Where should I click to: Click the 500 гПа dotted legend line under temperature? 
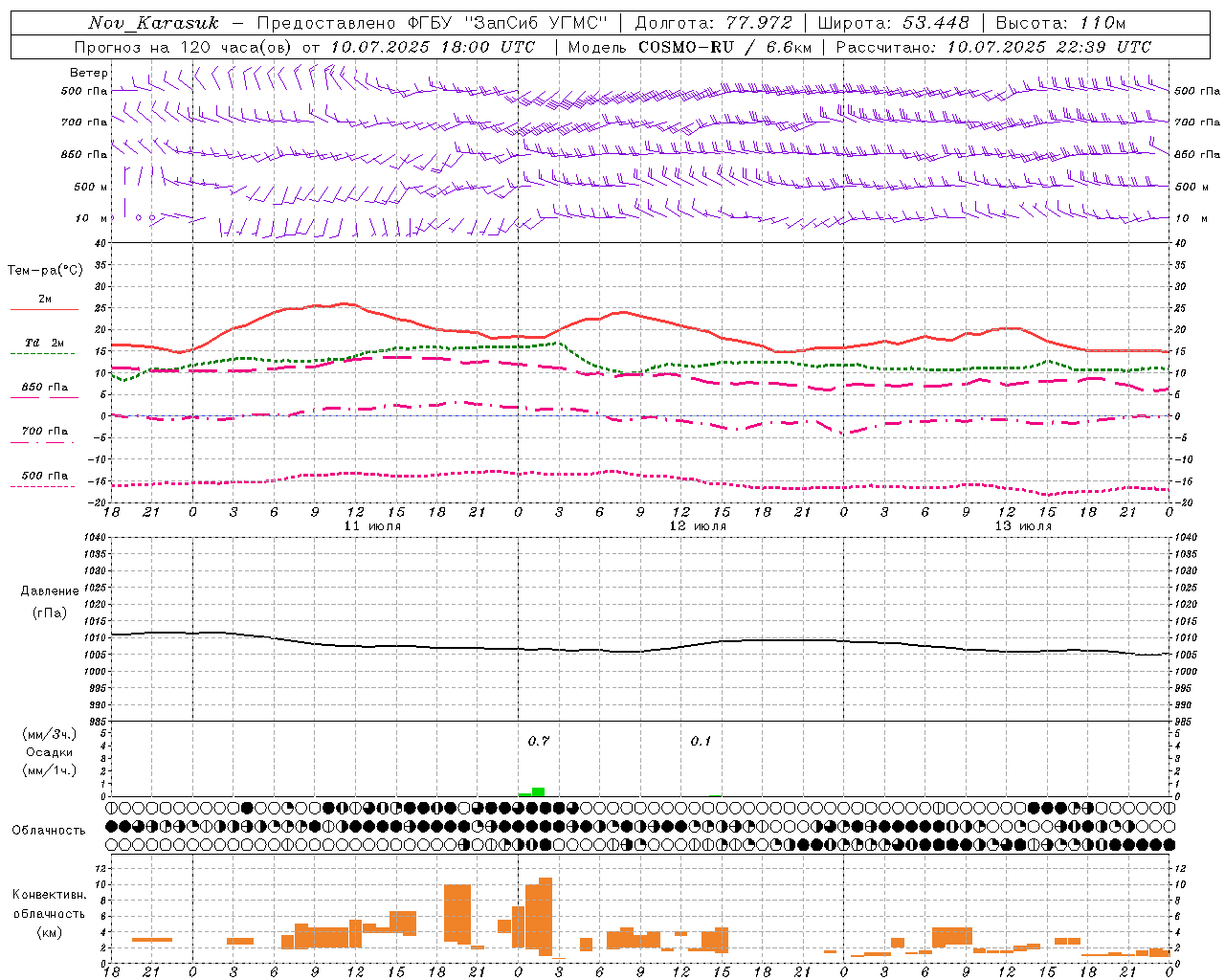pyautogui.click(x=43, y=487)
